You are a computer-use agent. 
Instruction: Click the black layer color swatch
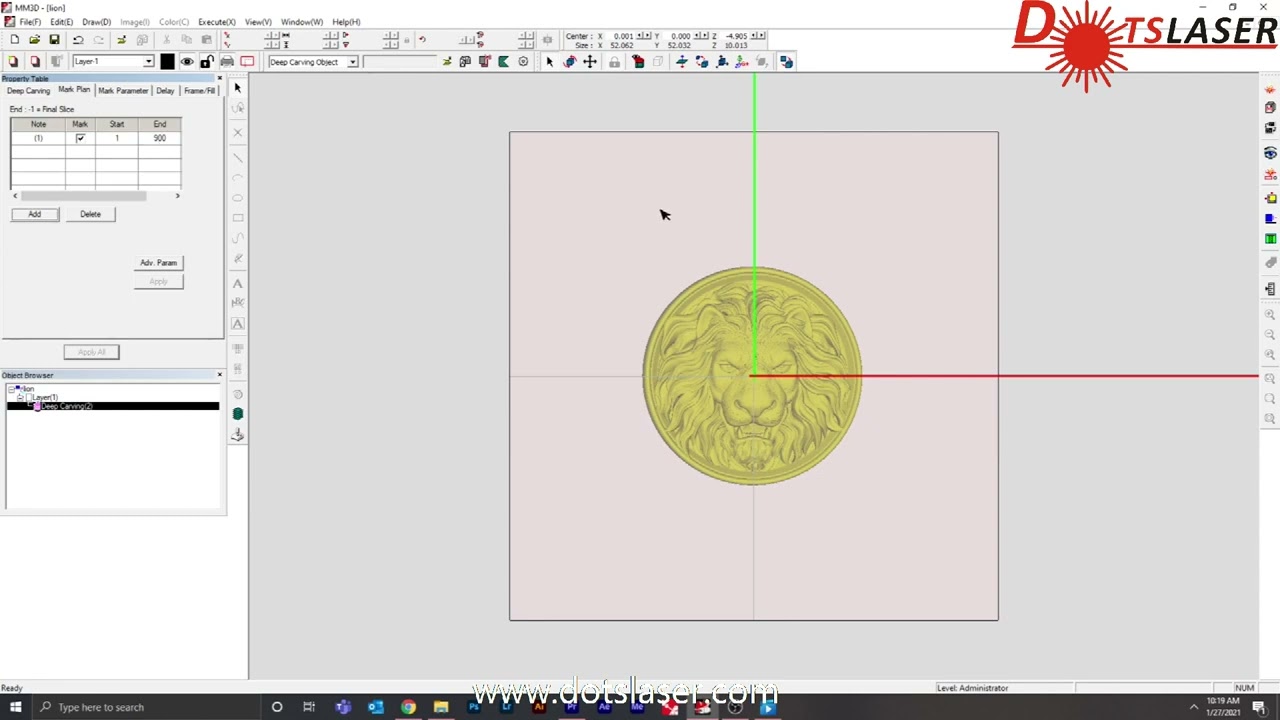pos(167,62)
